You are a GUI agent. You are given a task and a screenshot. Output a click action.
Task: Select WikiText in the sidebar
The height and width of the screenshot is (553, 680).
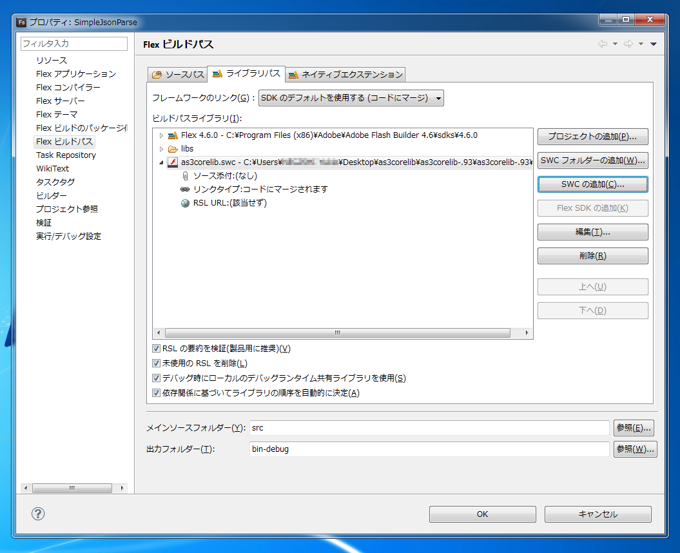pos(52,168)
